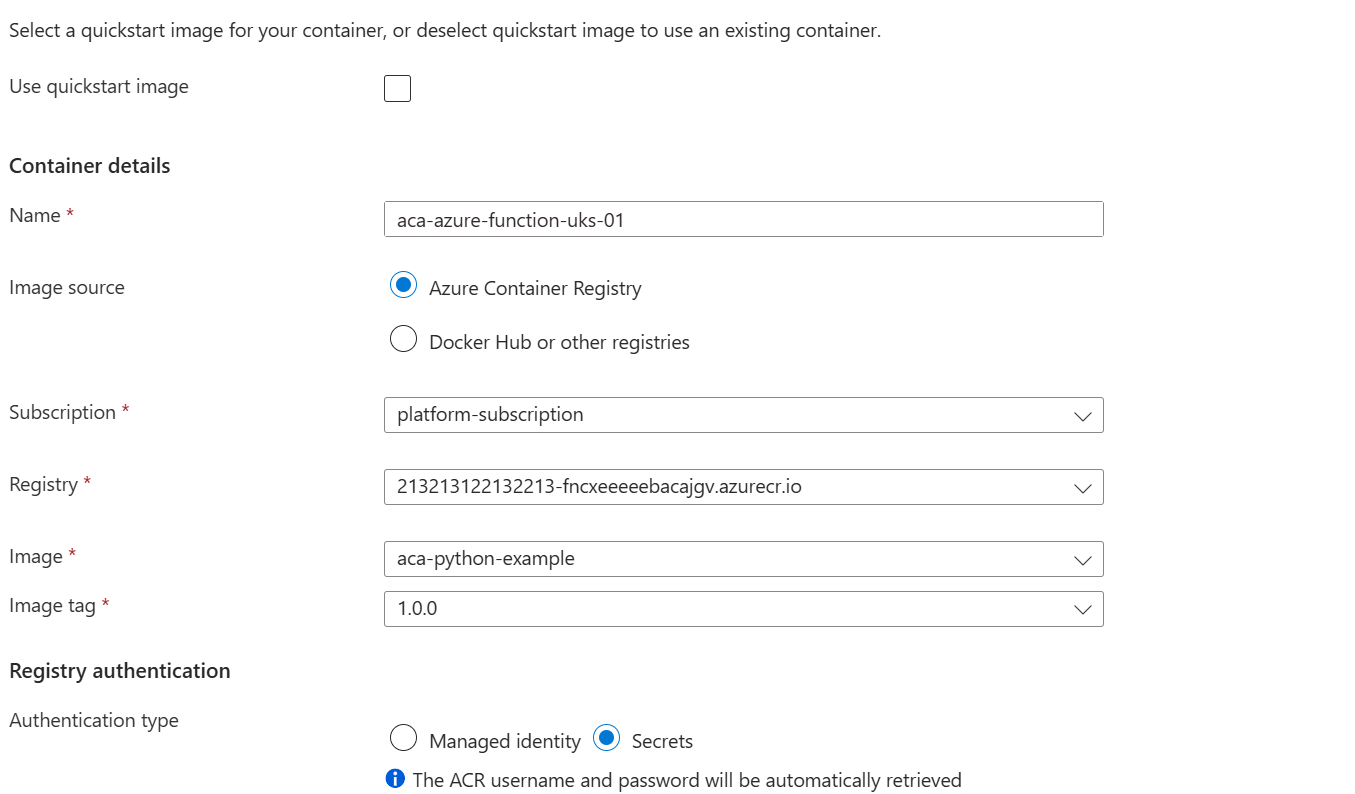The width and height of the screenshot is (1355, 794).
Task: Click the Secrets label text
Action: (x=662, y=742)
